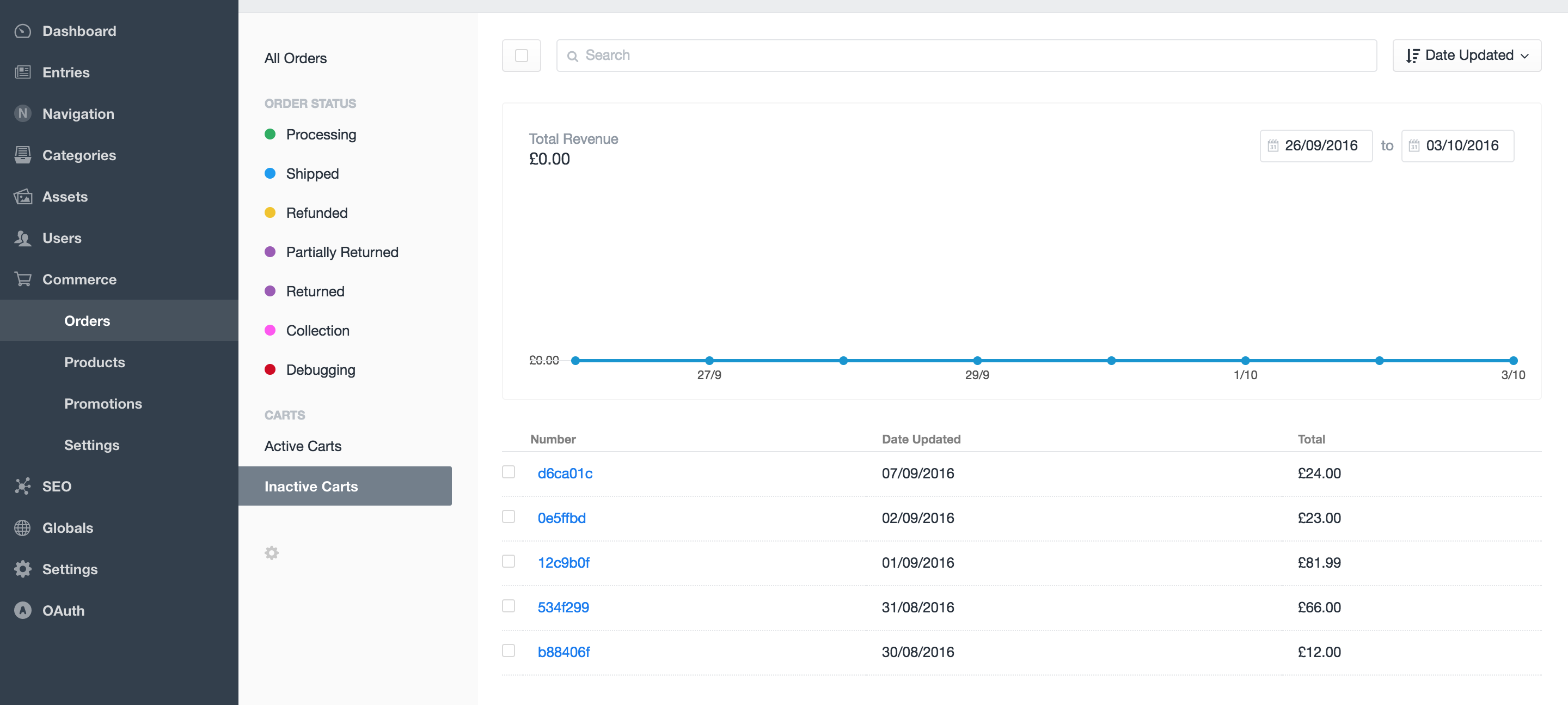Click the Number column header
The height and width of the screenshot is (705, 1568).
553,439
